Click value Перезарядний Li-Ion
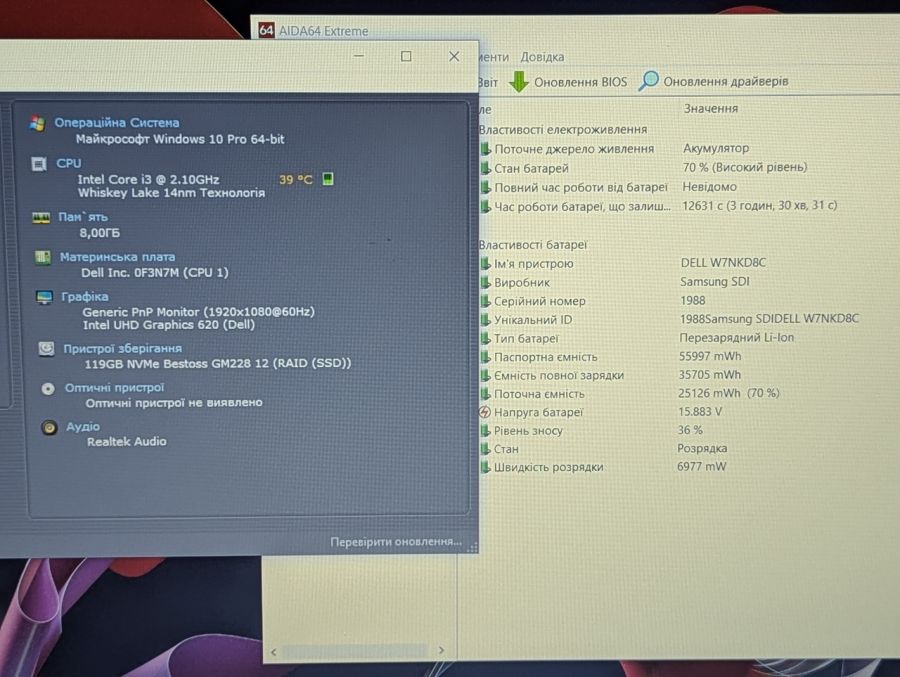 point(736,338)
